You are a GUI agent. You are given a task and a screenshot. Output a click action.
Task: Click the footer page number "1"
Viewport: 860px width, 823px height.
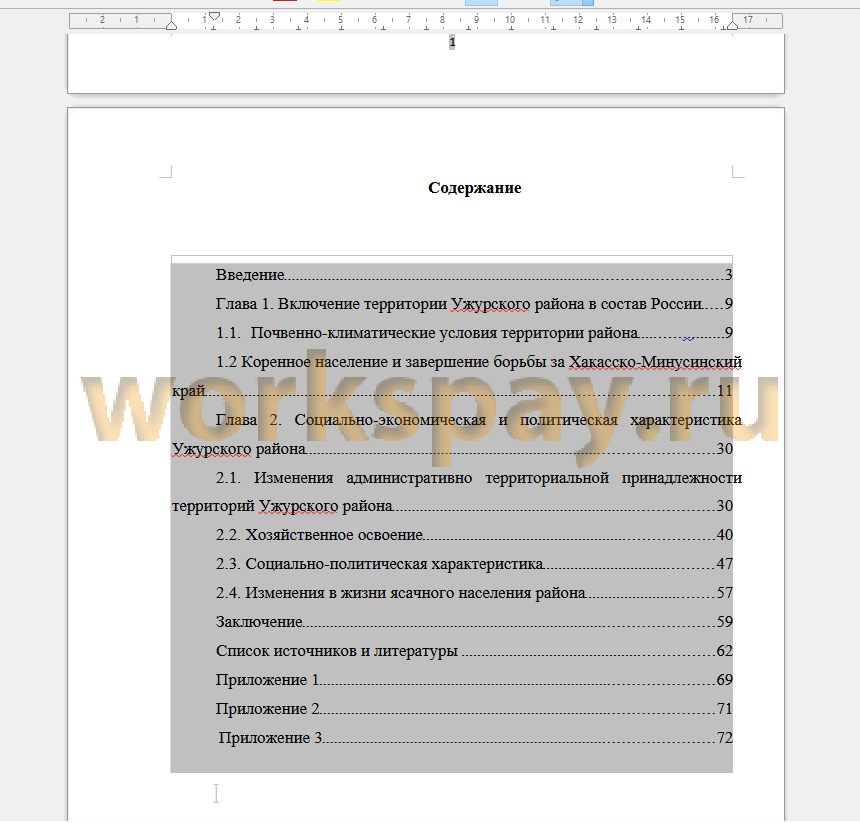[452, 42]
